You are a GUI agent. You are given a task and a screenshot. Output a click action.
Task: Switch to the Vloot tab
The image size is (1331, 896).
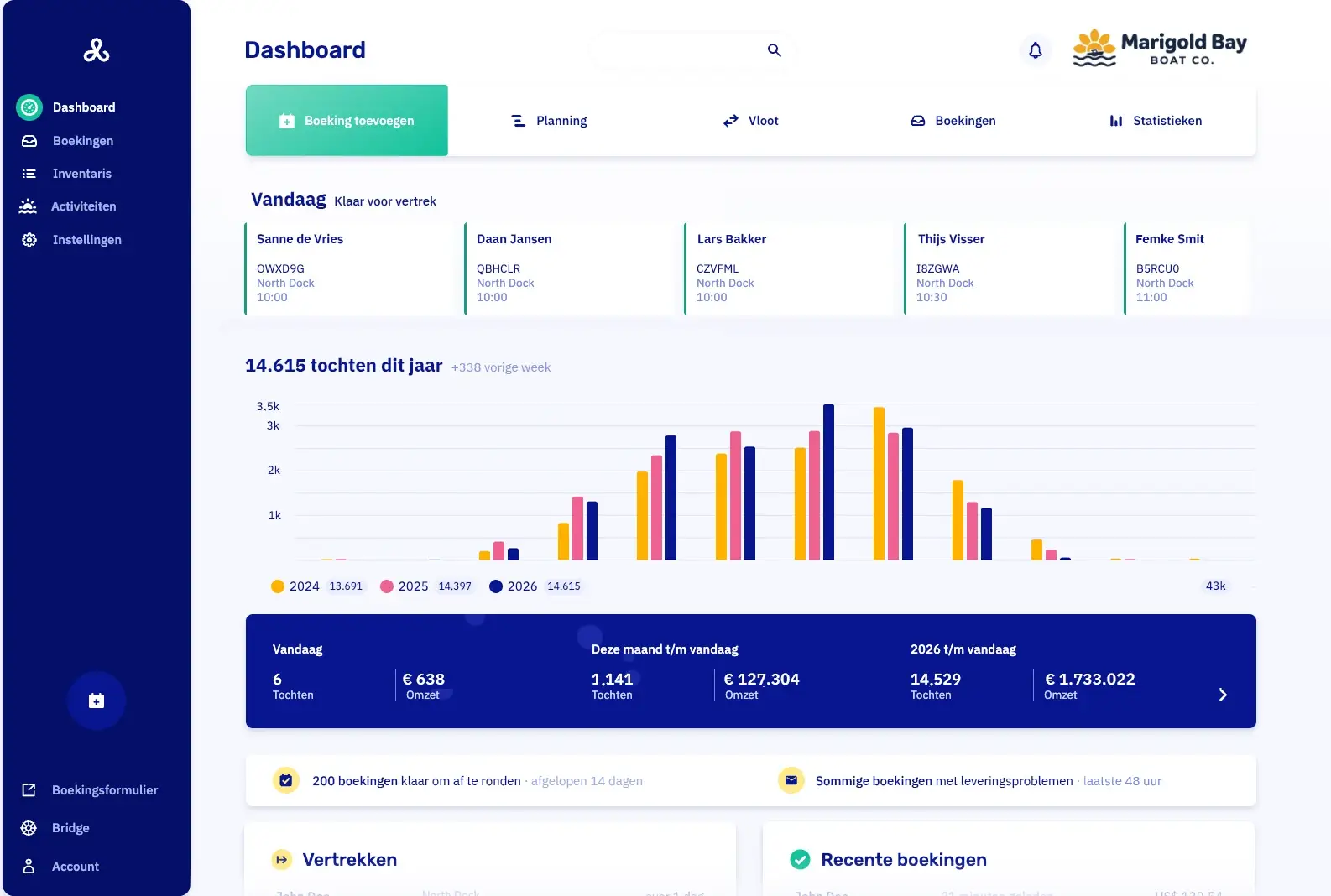pos(751,121)
